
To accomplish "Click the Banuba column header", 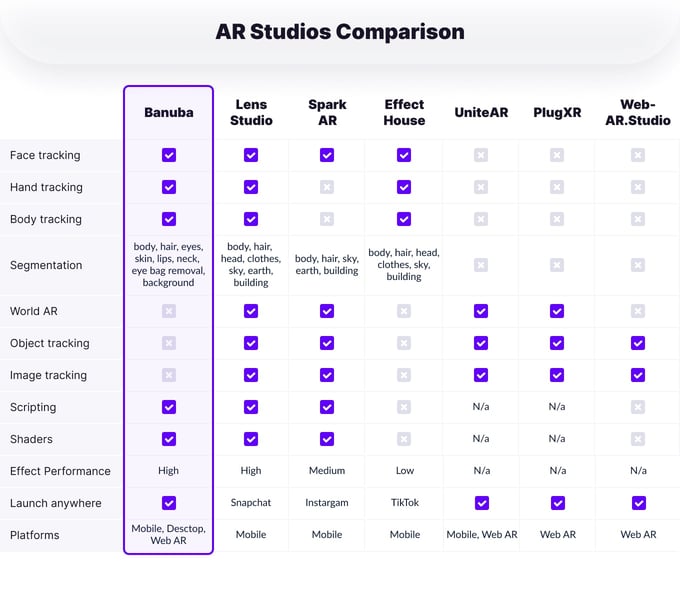I will point(169,112).
